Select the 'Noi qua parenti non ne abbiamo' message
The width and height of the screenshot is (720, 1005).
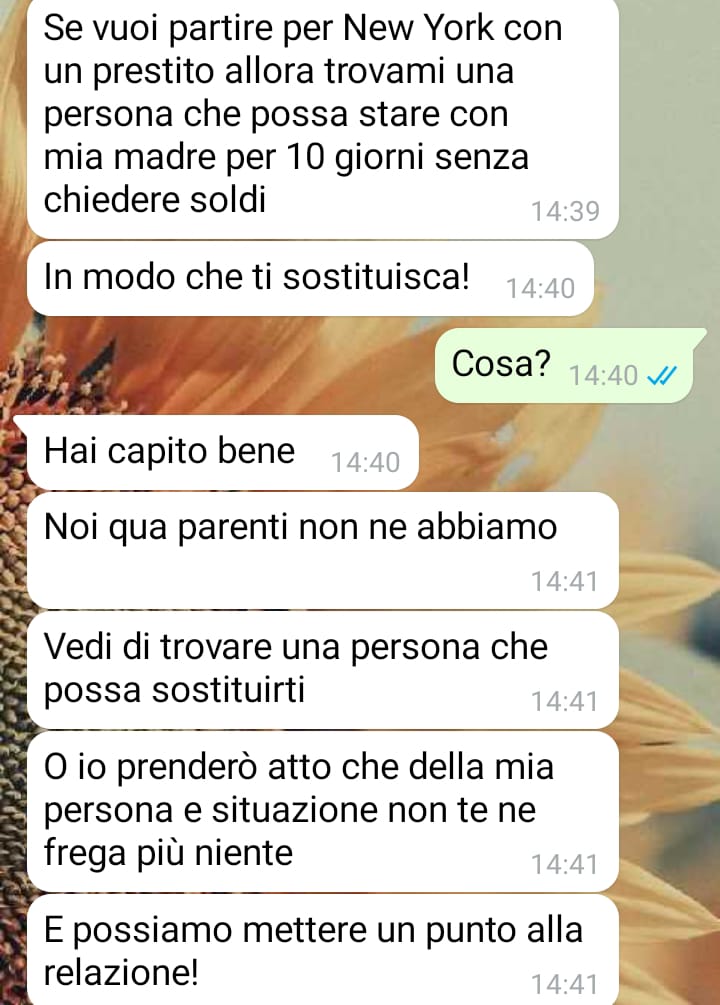[x=322, y=551]
